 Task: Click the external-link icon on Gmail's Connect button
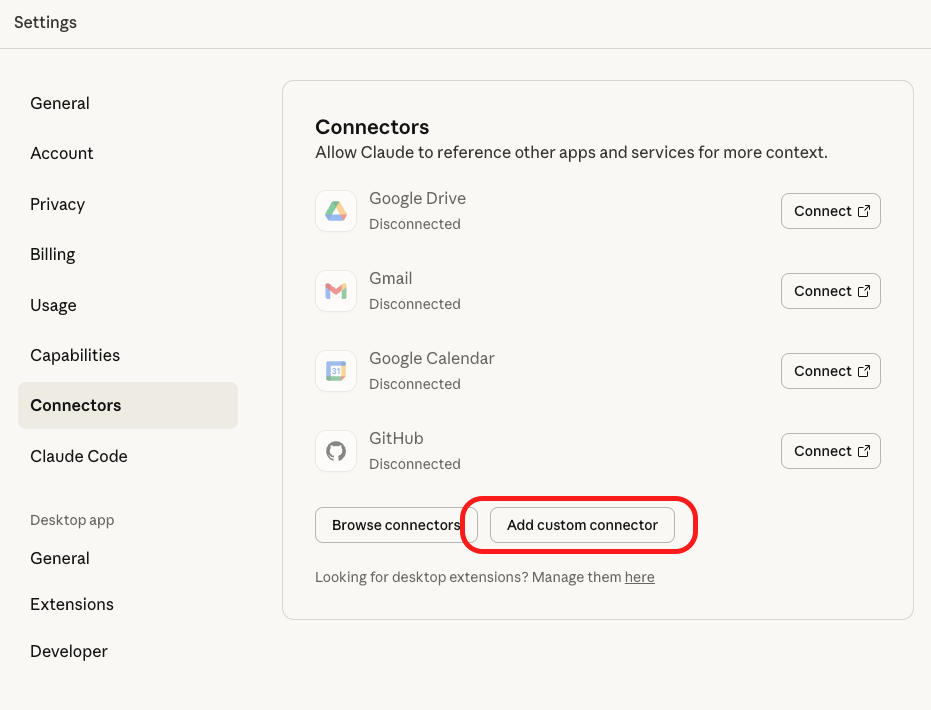pos(862,290)
